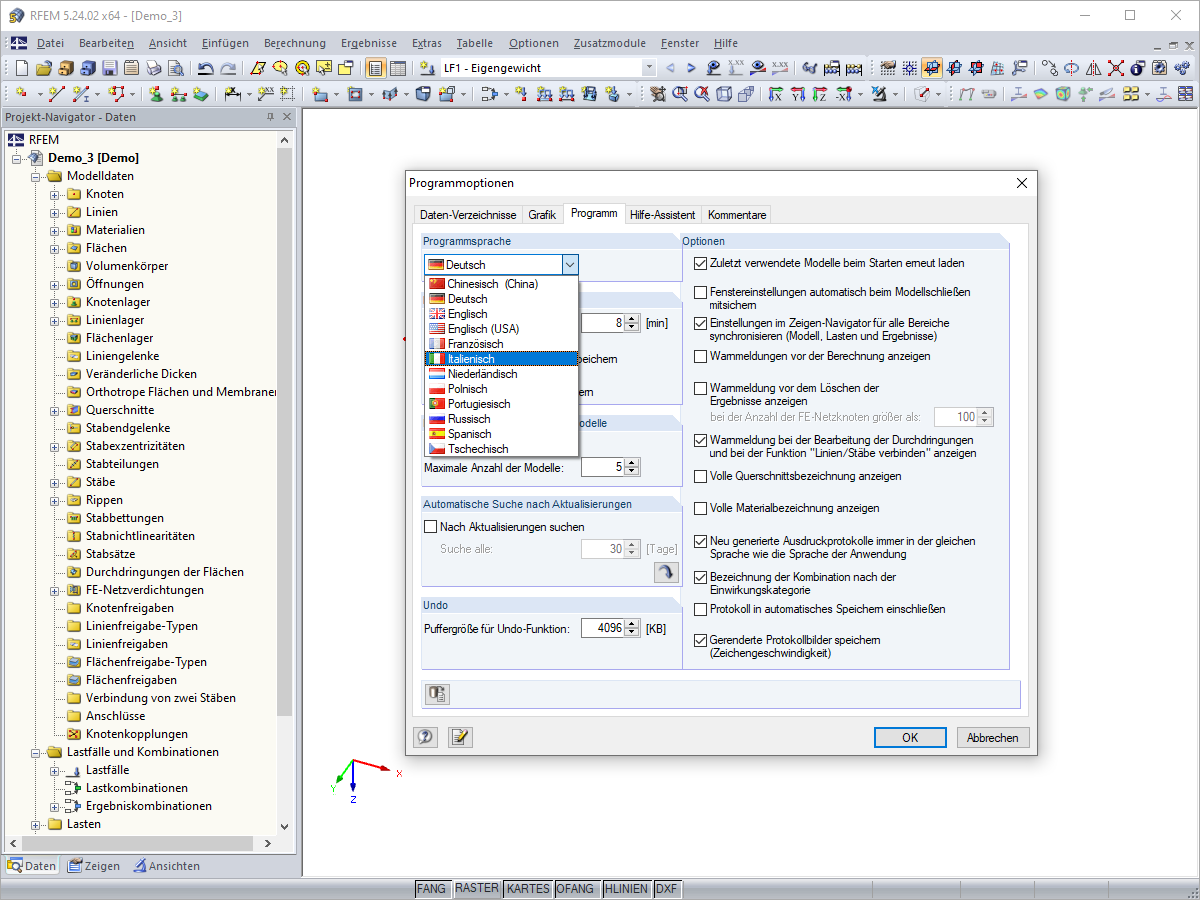Expand the Lasten tree node
The width and height of the screenshot is (1200, 900).
pyautogui.click(x=37, y=824)
